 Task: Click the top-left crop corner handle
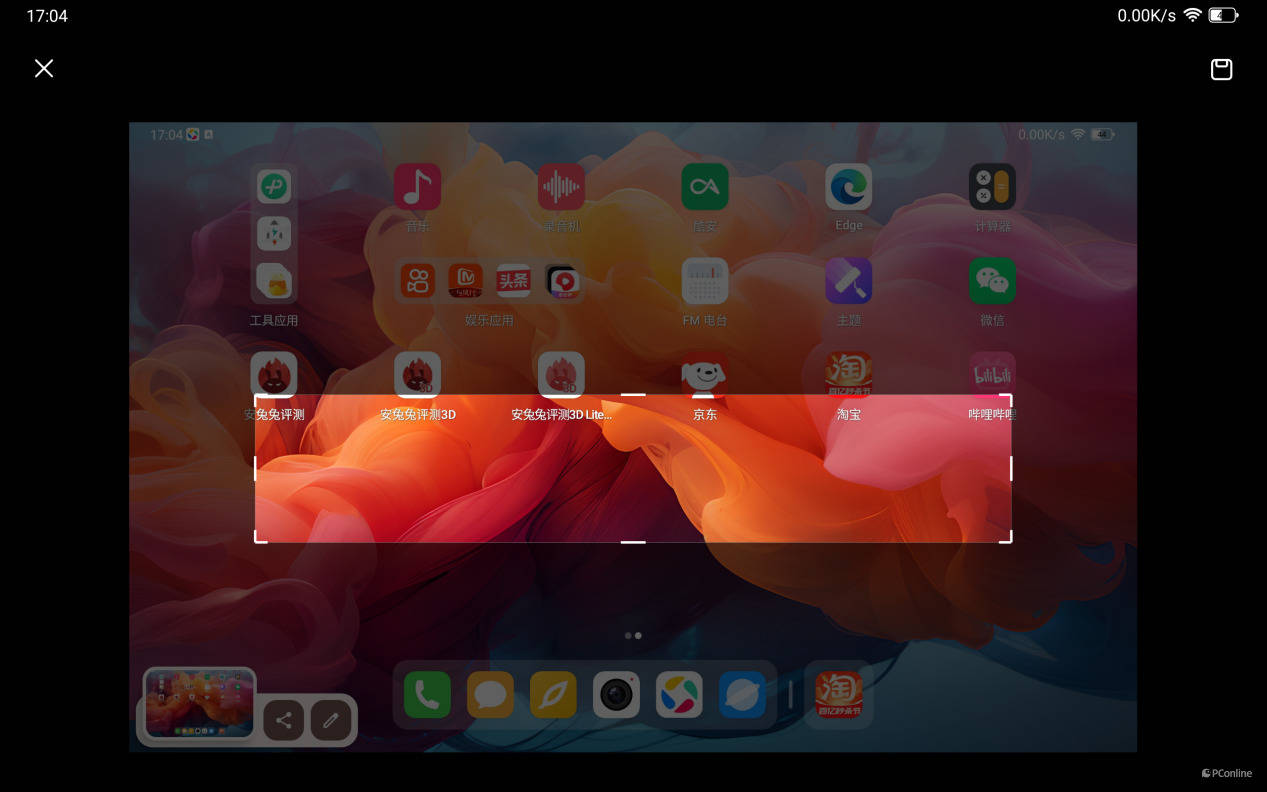pos(257,397)
